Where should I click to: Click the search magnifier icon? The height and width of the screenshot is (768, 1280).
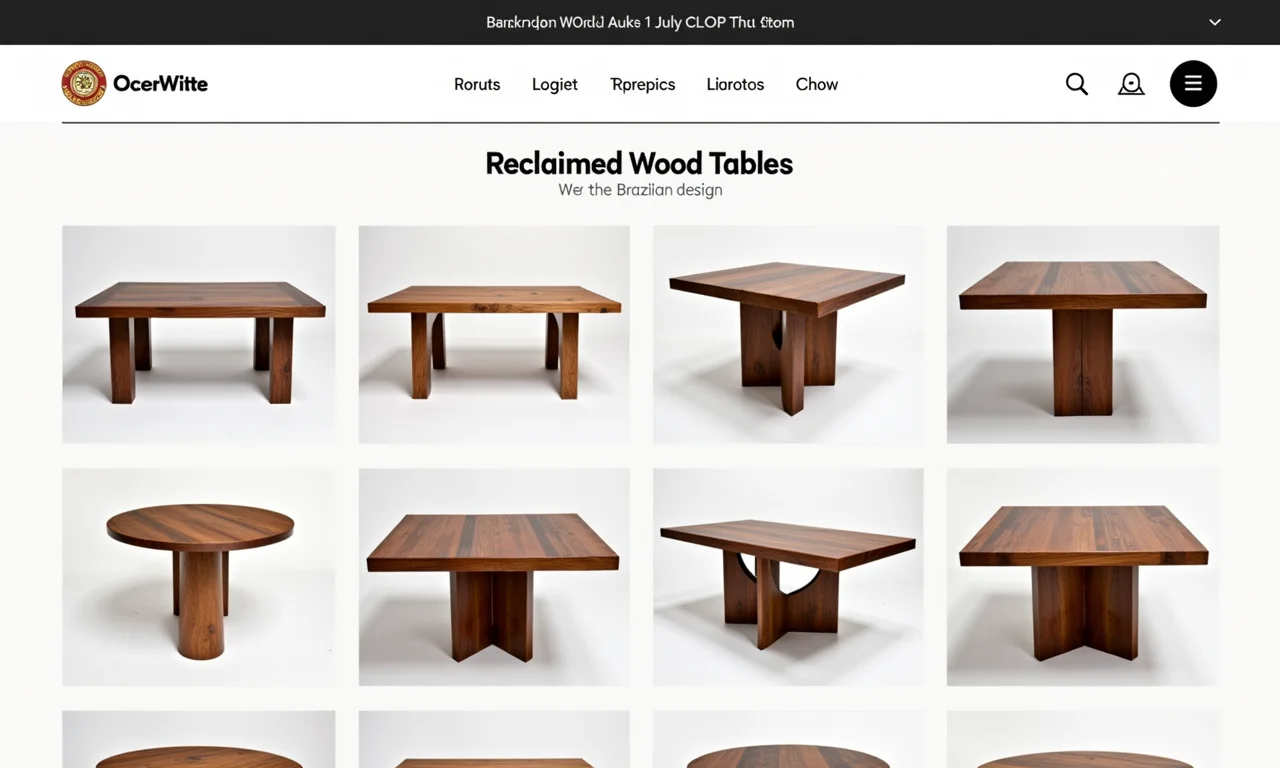tap(1076, 84)
